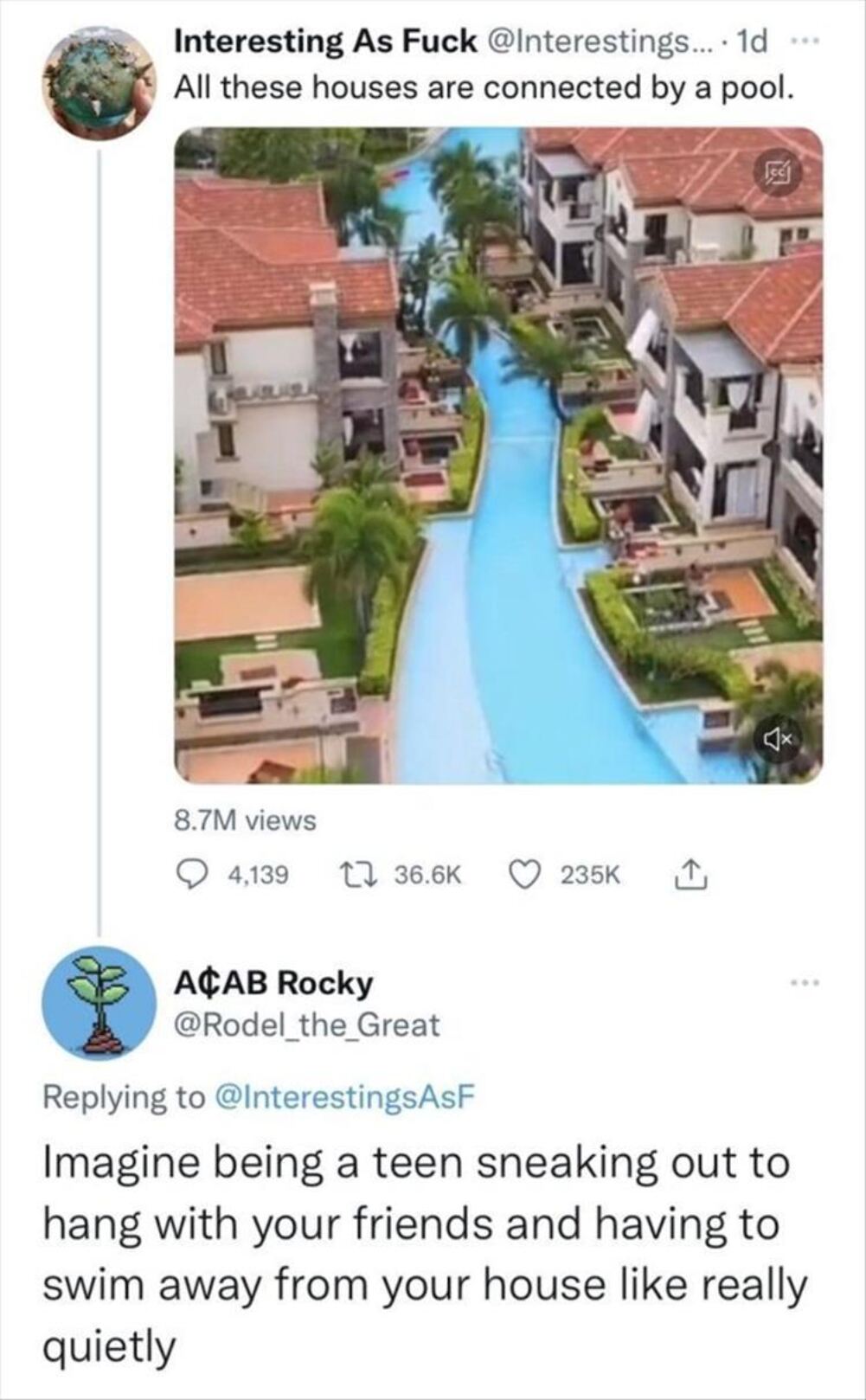Open more options on Rocky's reply

click(x=803, y=982)
